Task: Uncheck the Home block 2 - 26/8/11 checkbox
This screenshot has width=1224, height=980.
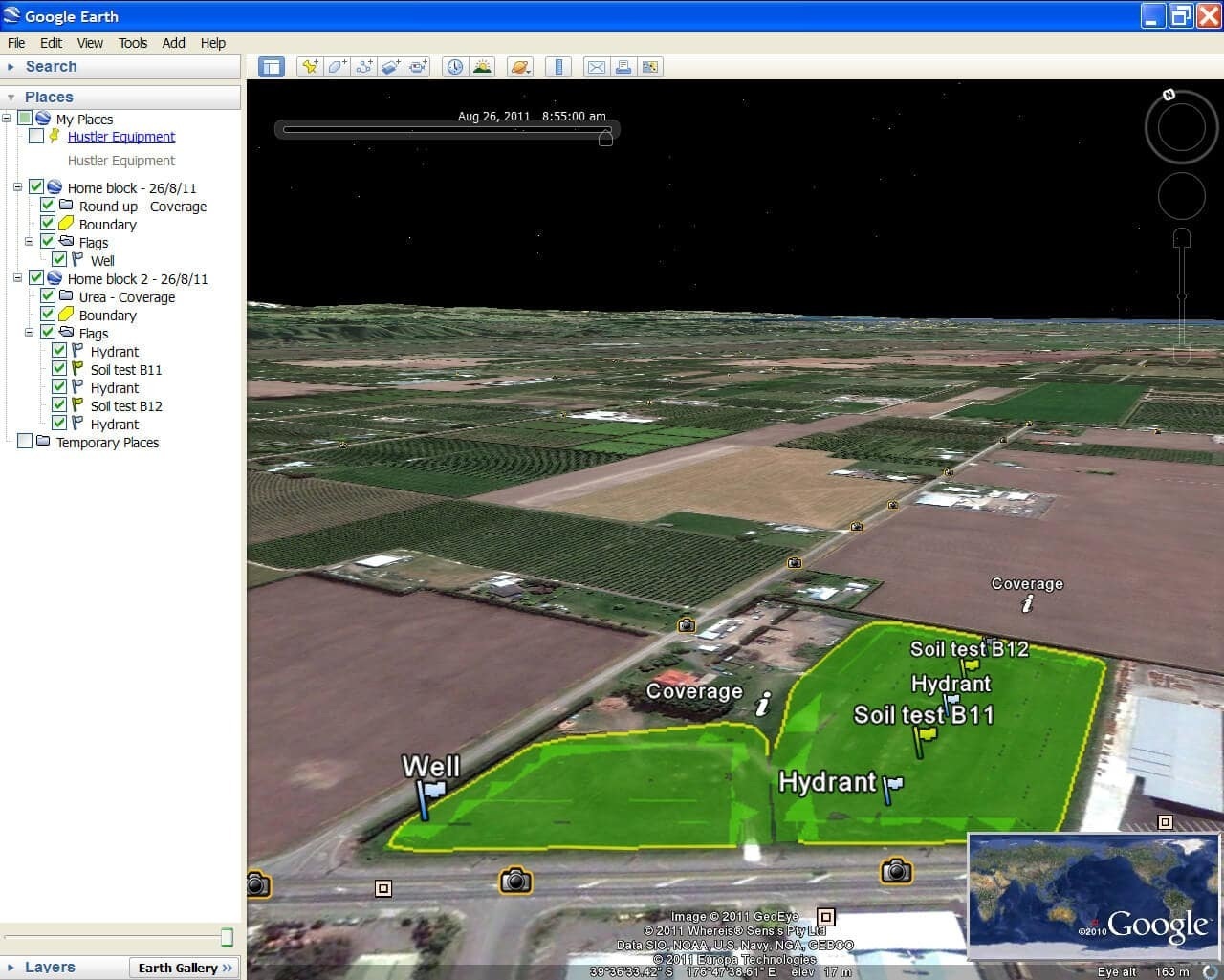Action: pos(36,278)
